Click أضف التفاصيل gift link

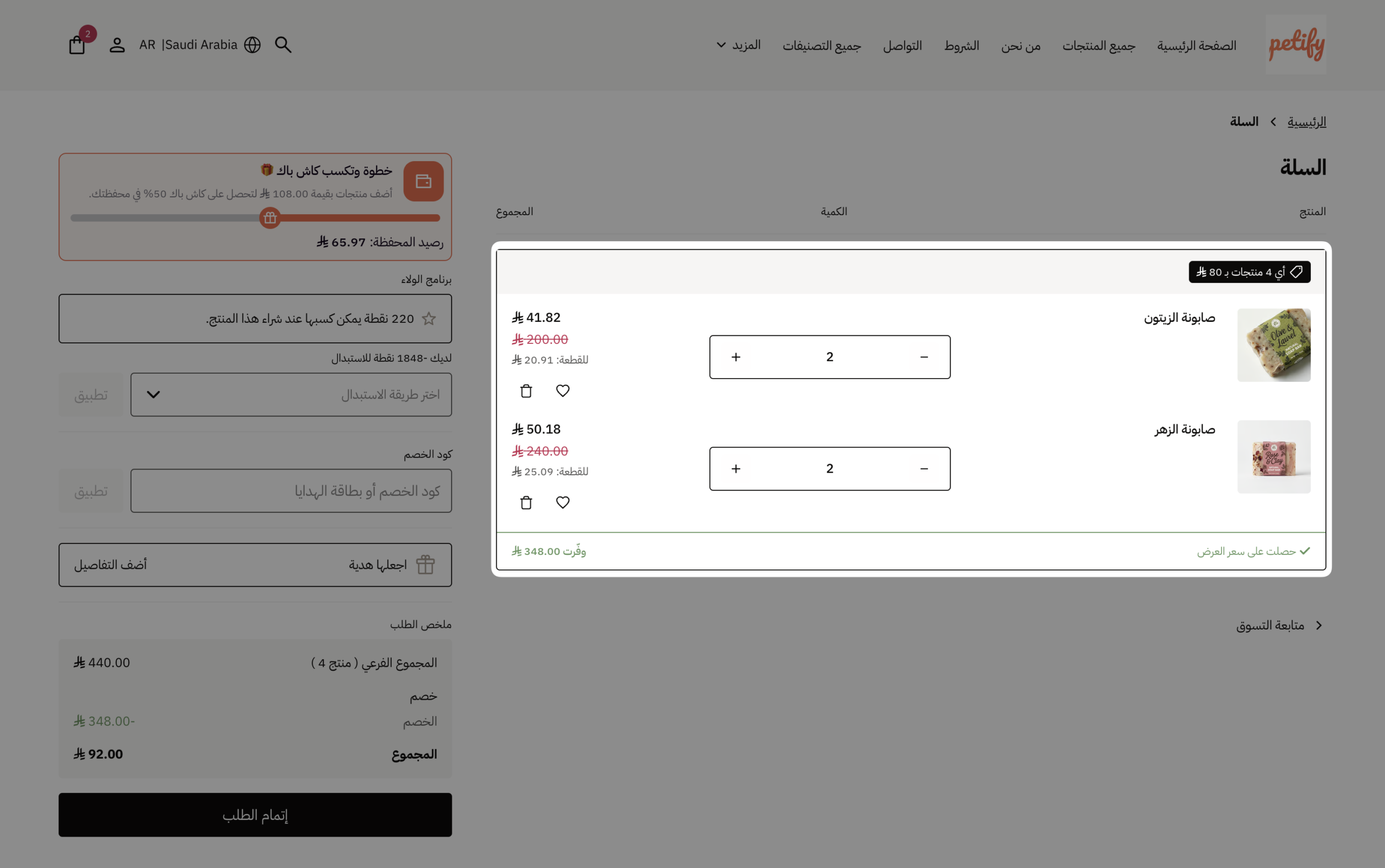tap(110, 565)
